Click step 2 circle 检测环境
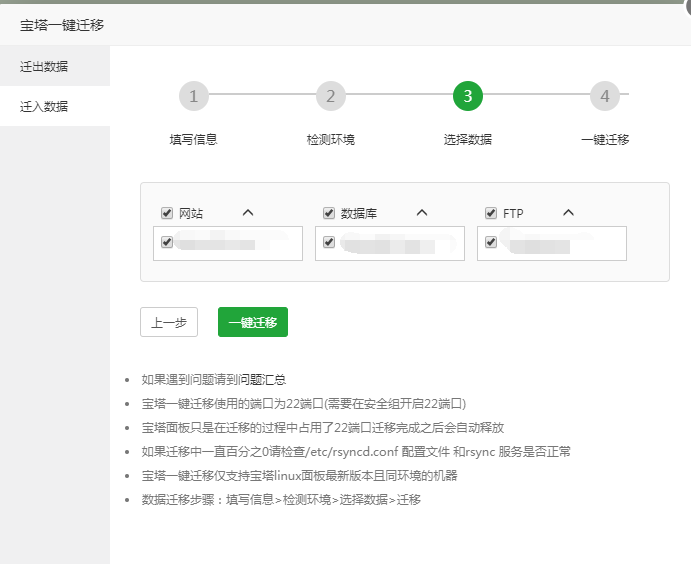Viewport: 691px width, 564px height. pyautogui.click(x=331, y=96)
